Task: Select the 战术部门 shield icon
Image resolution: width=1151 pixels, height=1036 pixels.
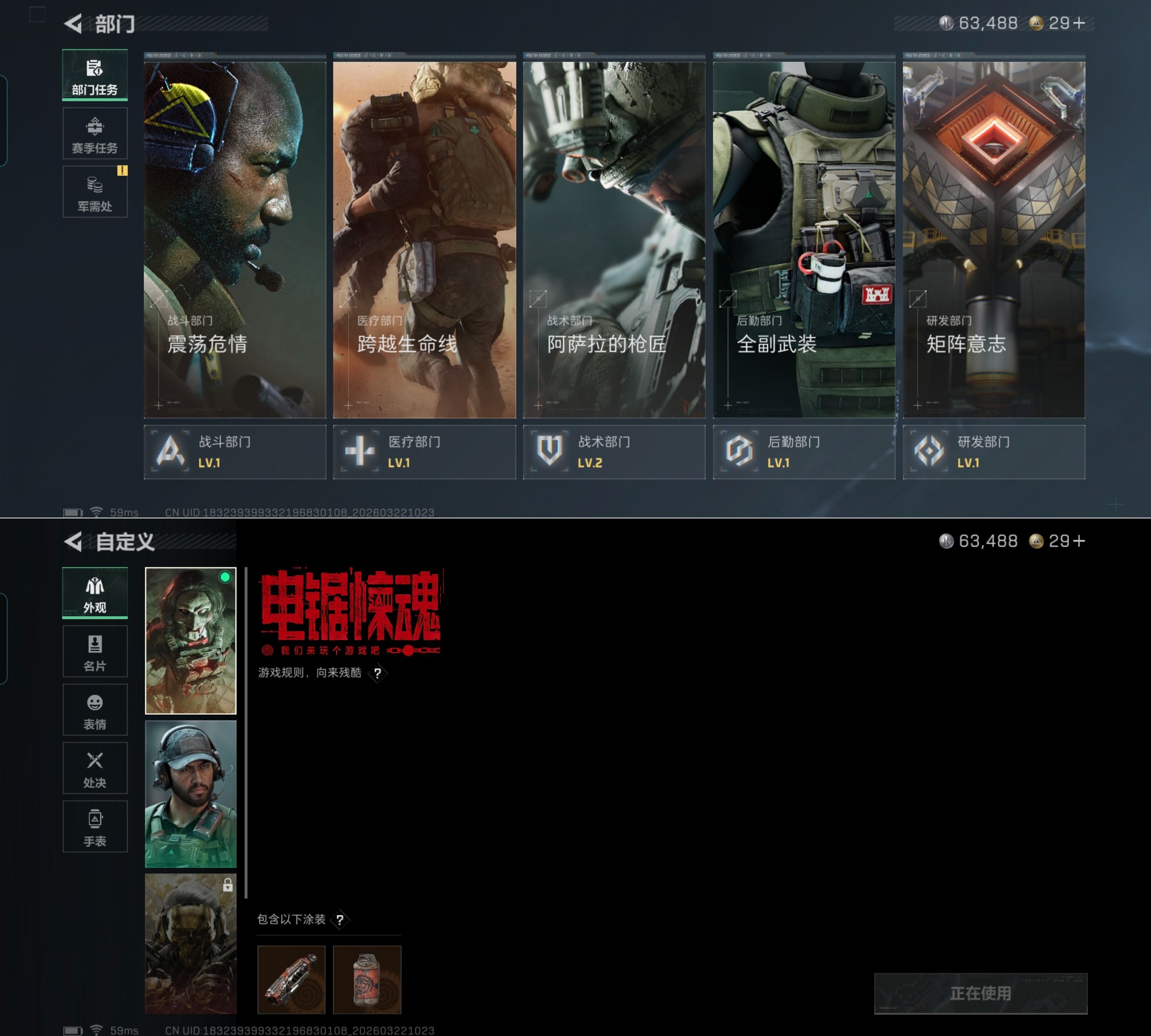Action: click(x=549, y=451)
